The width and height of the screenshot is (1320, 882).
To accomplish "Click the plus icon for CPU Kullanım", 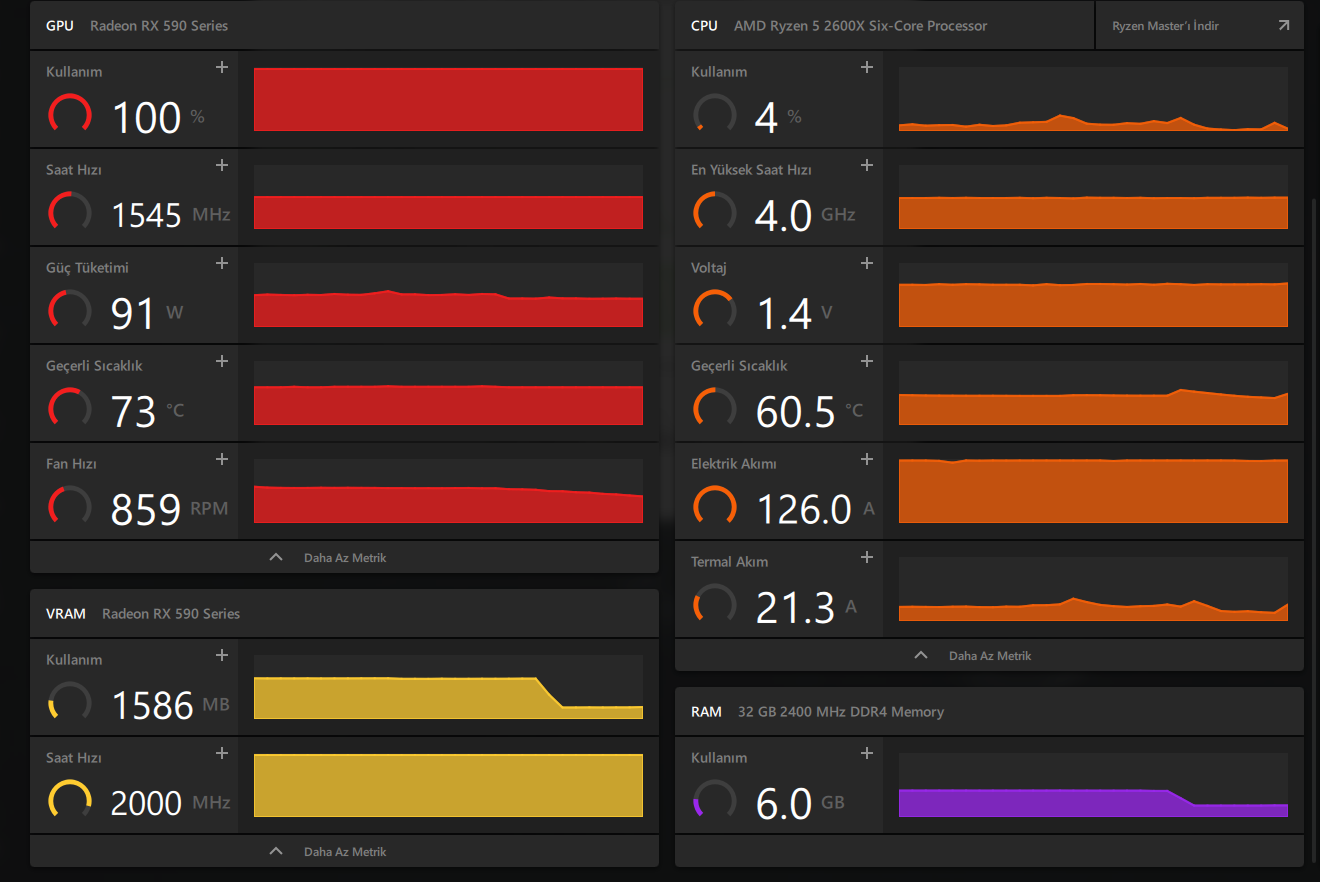I will [867, 67].
